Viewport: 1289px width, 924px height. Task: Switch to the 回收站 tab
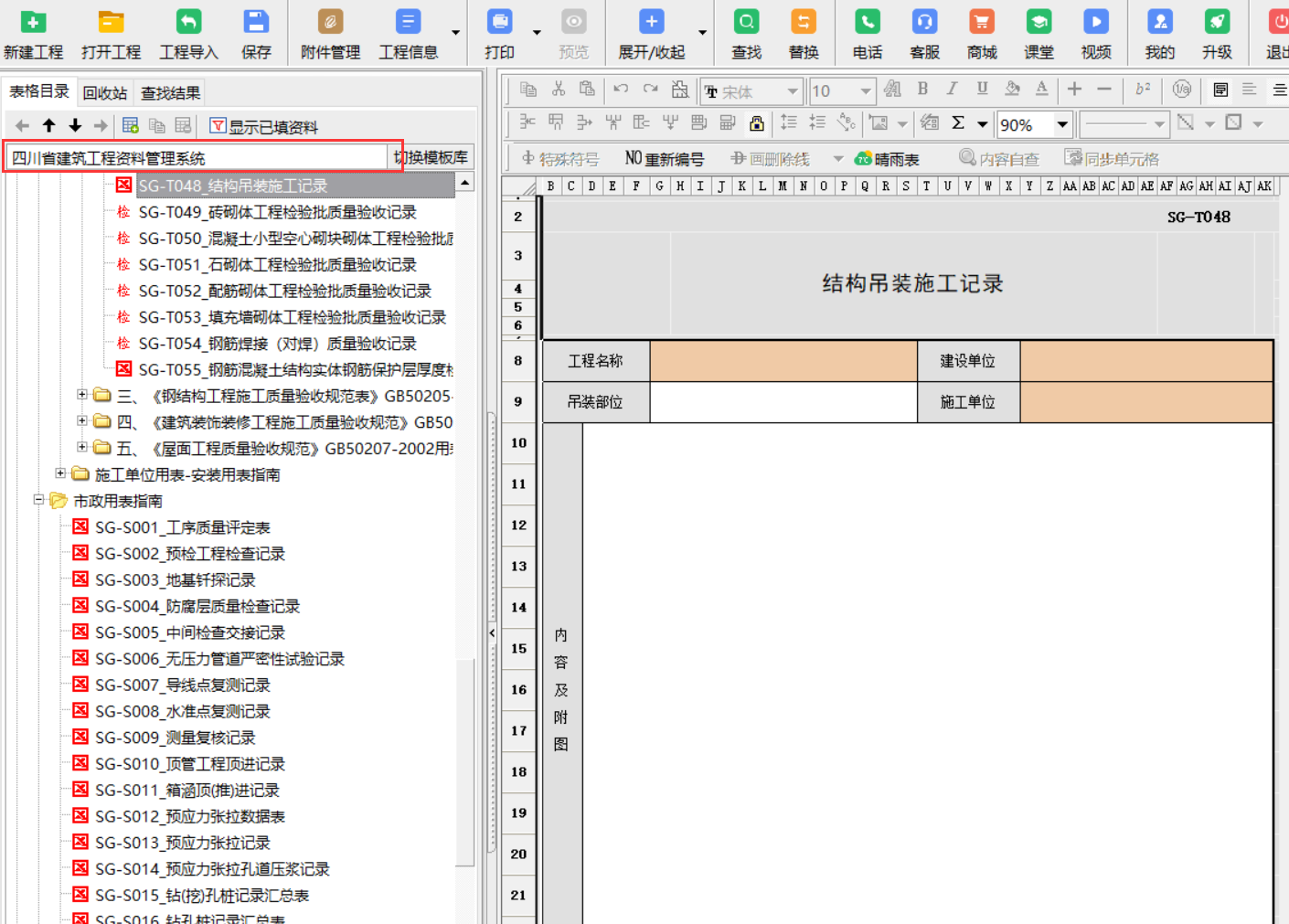tap(104, 92)
